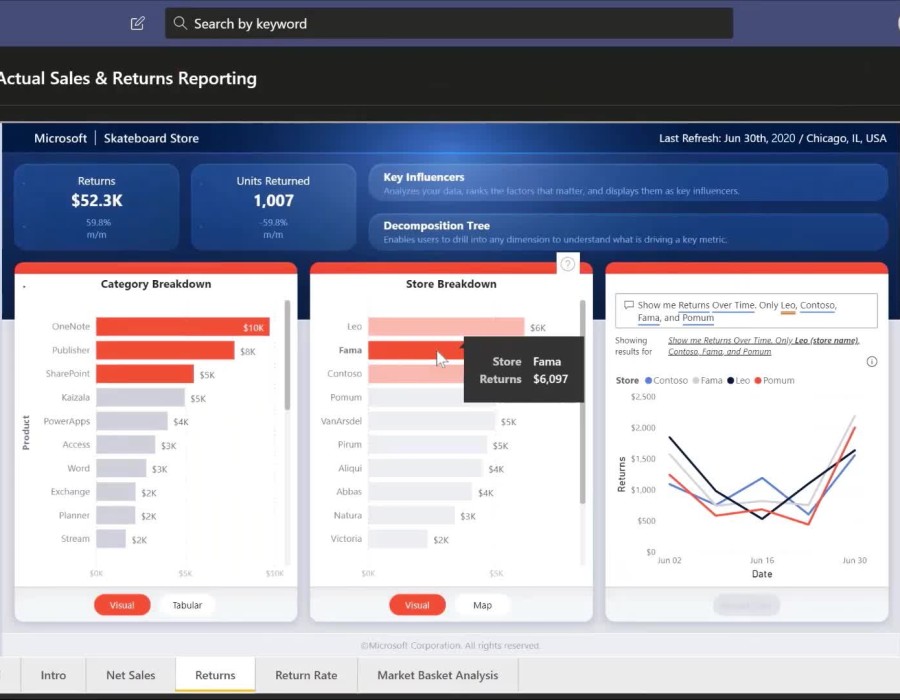The width and height of the screenshot is (900, 700).
Task: Click the search magnifier icon
Action: [x=180, y=23]
